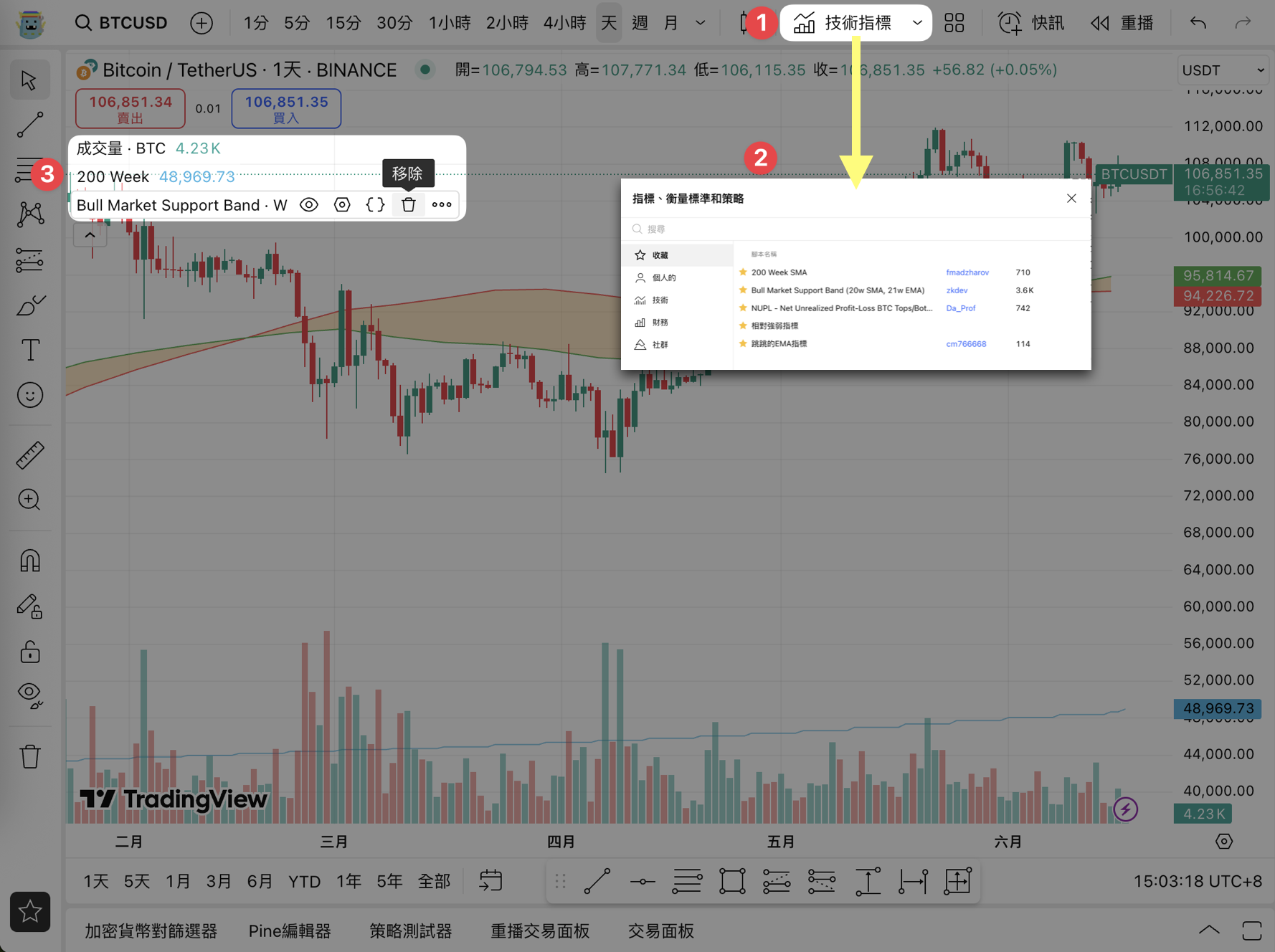Open the layout templates grid icon
This screenshot has height=952, width=1275.
[954, 23]
